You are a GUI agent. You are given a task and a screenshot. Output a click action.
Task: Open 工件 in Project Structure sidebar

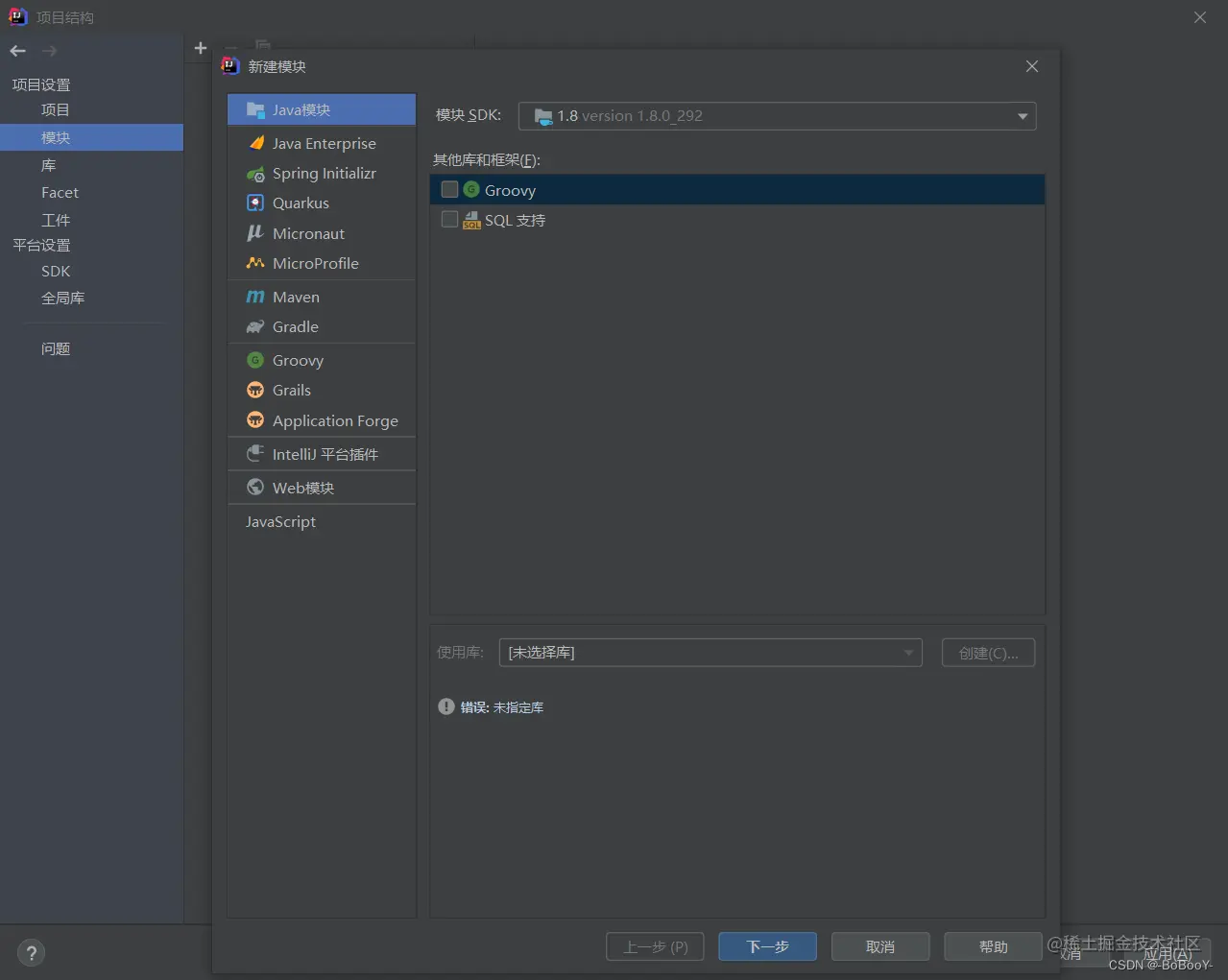coord(55,220)
